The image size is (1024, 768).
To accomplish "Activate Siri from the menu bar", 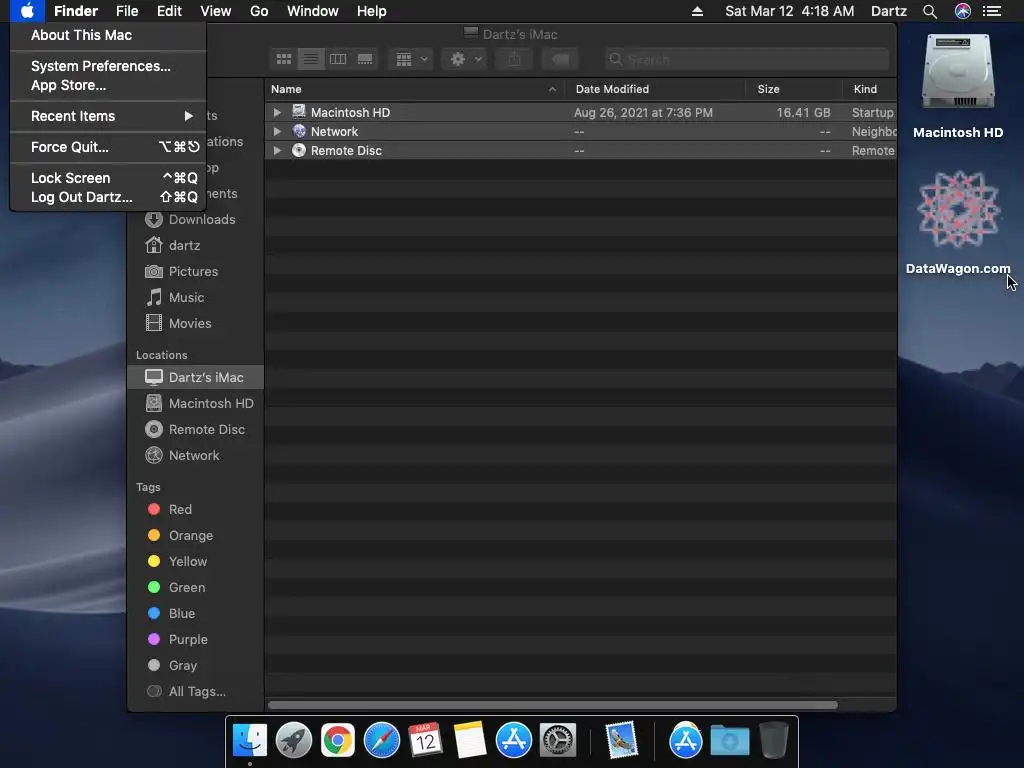I will point(963,11).
